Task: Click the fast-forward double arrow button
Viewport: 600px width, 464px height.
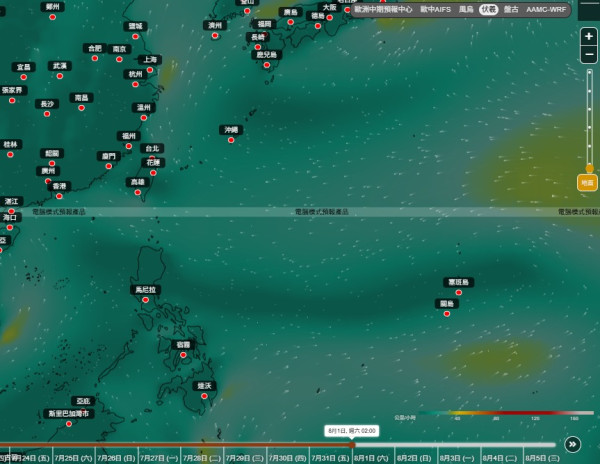Action: pos(572,444)
